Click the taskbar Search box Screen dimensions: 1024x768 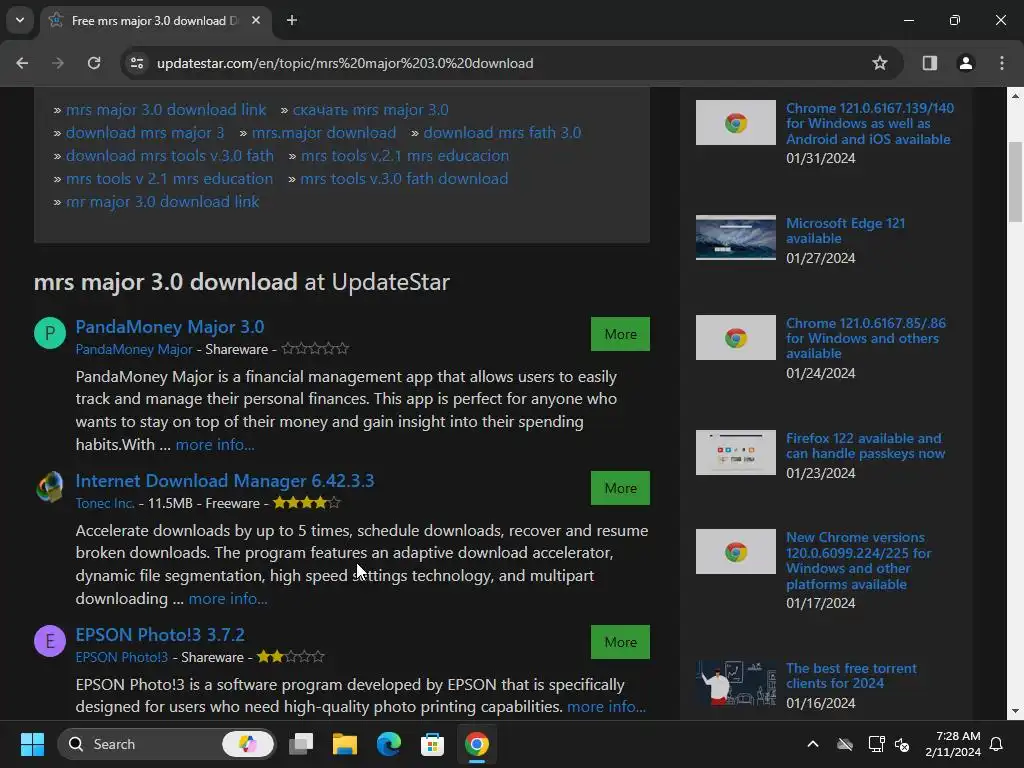click(x=167, y=744)
